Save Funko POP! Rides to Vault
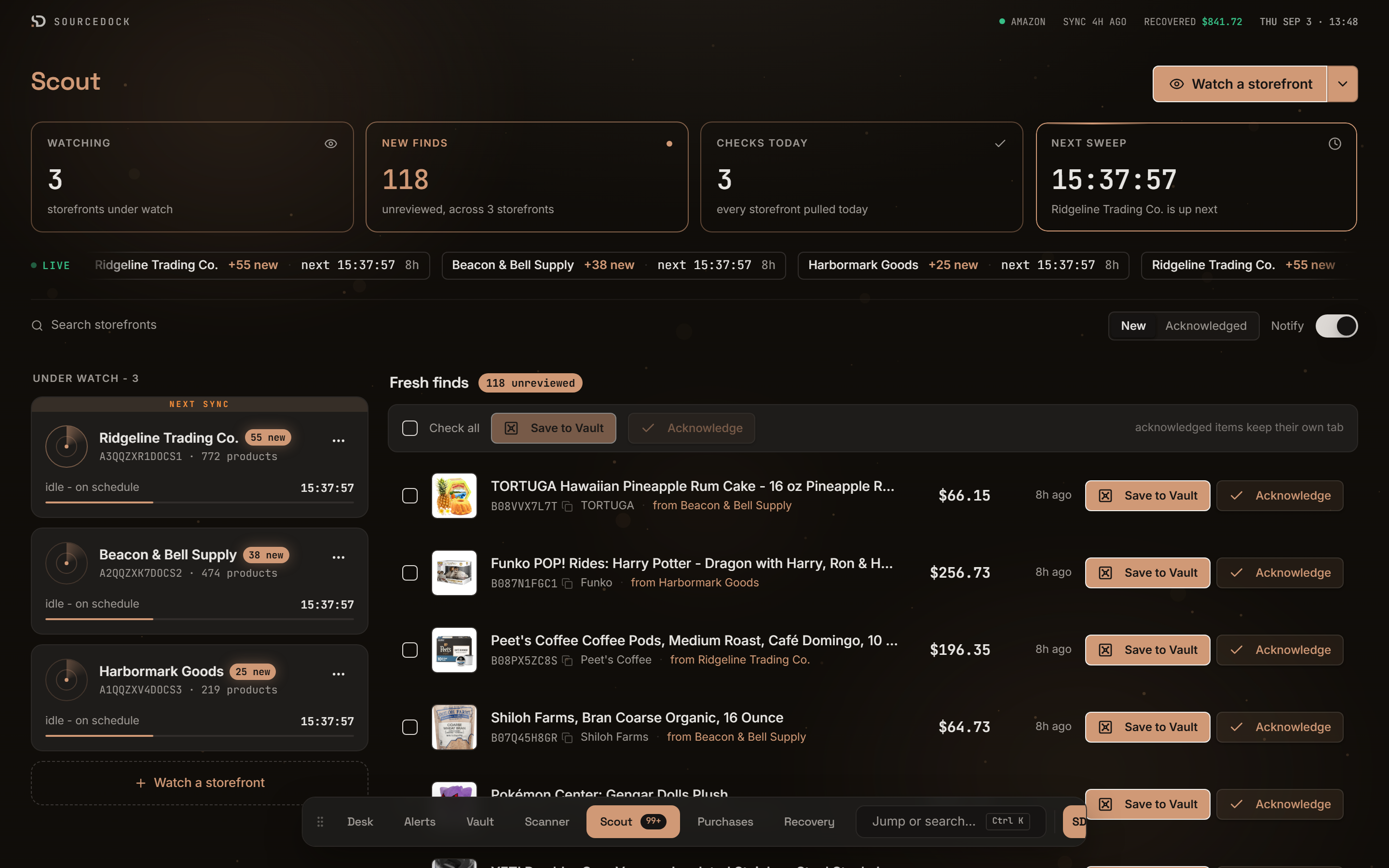 pyautogui.click(x=1147, y=573)
